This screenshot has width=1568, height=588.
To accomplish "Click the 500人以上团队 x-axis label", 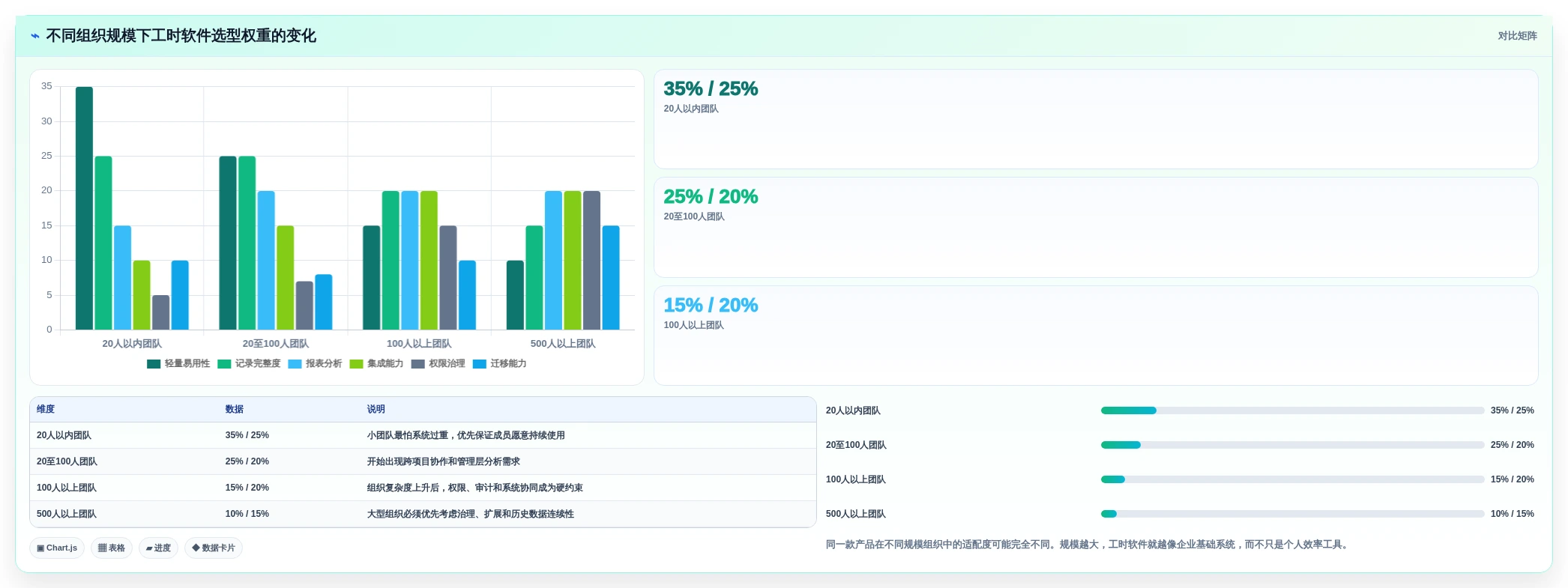I will point(563,344).
